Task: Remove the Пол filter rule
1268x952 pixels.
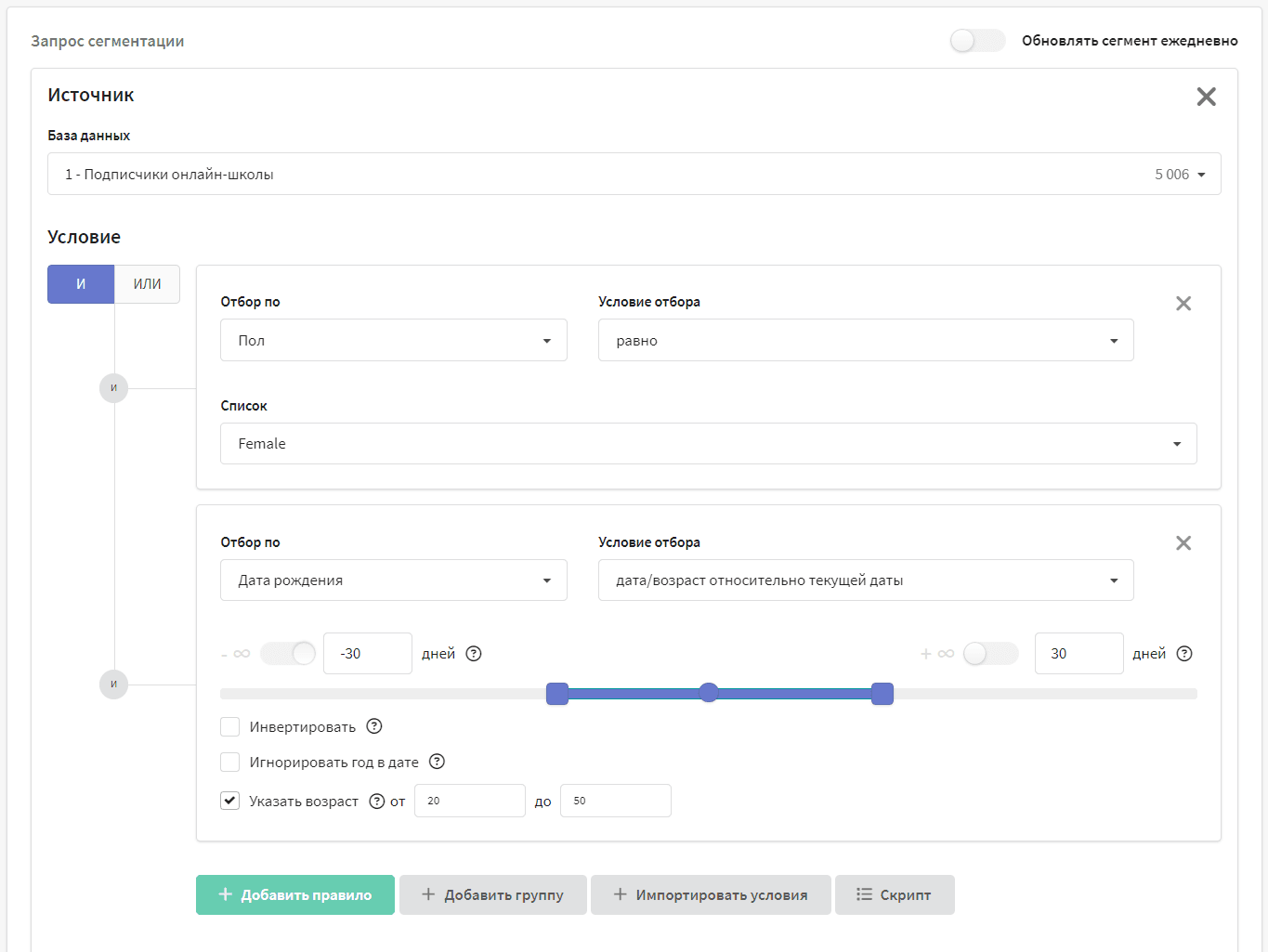Action: (x=1183, y=304)
